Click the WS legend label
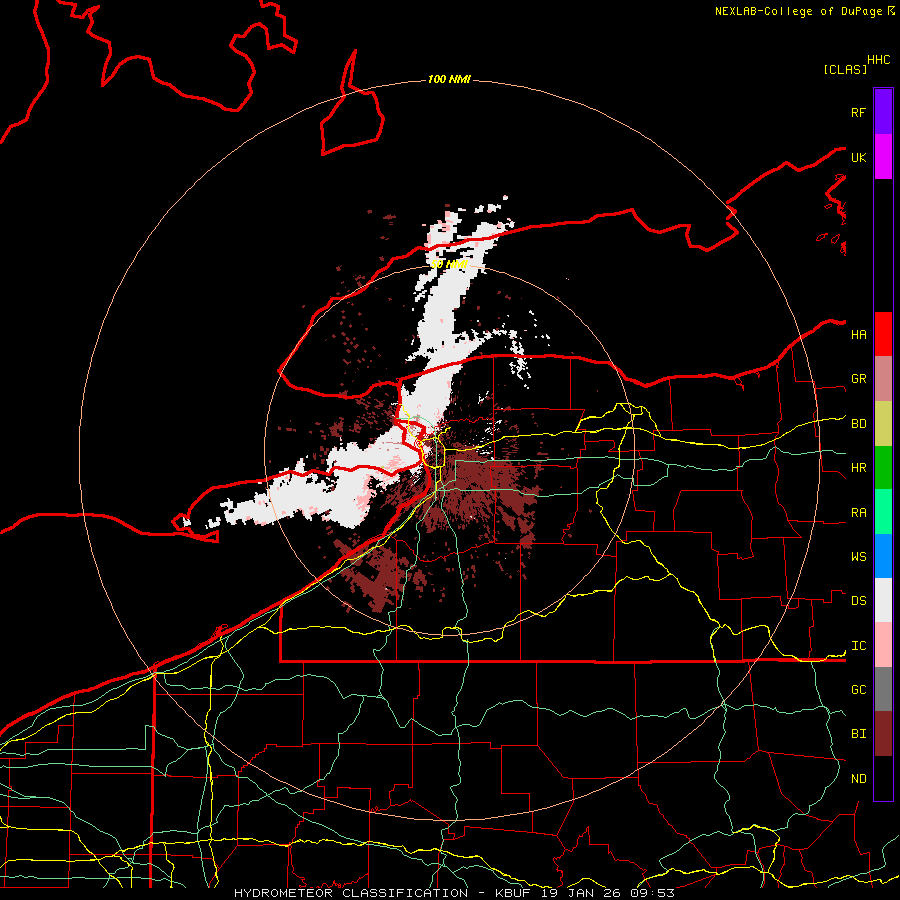900x900 pixels. point(859,556)
